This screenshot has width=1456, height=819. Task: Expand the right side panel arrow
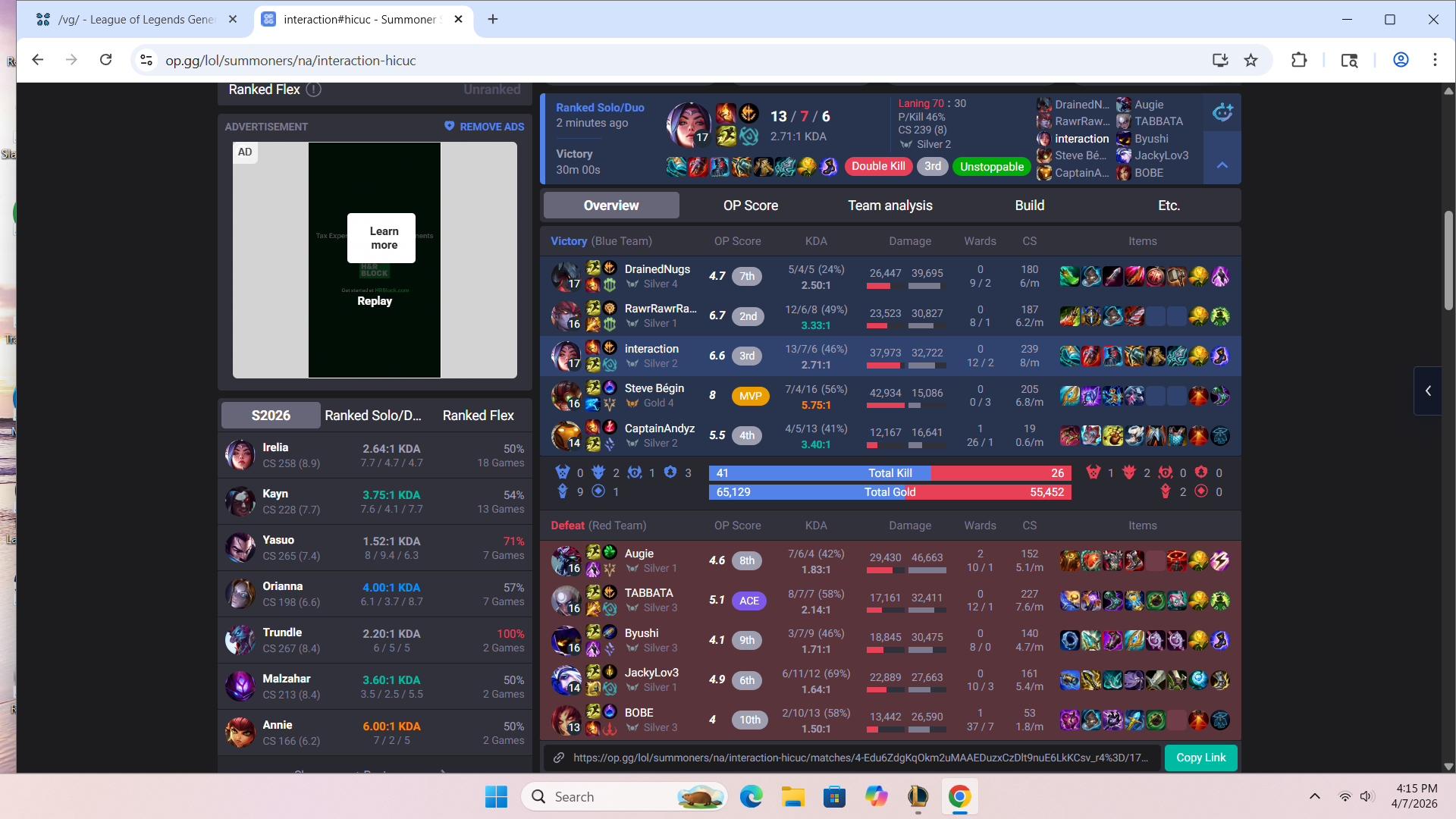(1428, 391)
